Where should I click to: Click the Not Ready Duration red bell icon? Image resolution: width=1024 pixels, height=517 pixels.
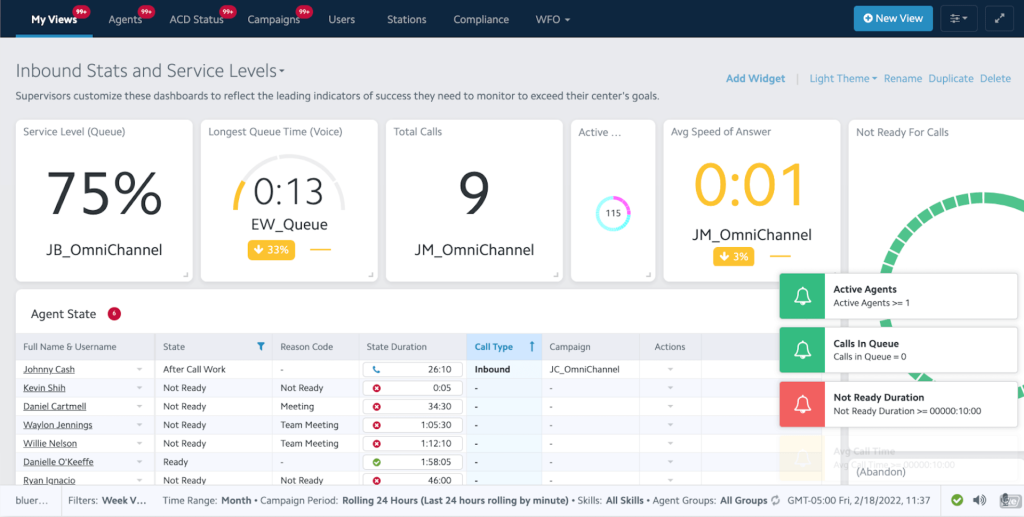point(802,404)
